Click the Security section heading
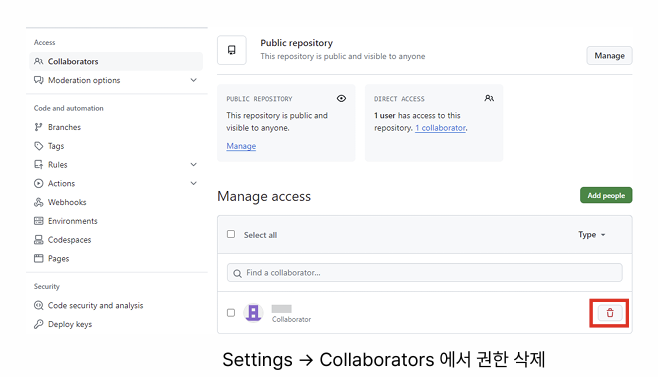Screen dimensions: 658x377 (x=47, y=286)
